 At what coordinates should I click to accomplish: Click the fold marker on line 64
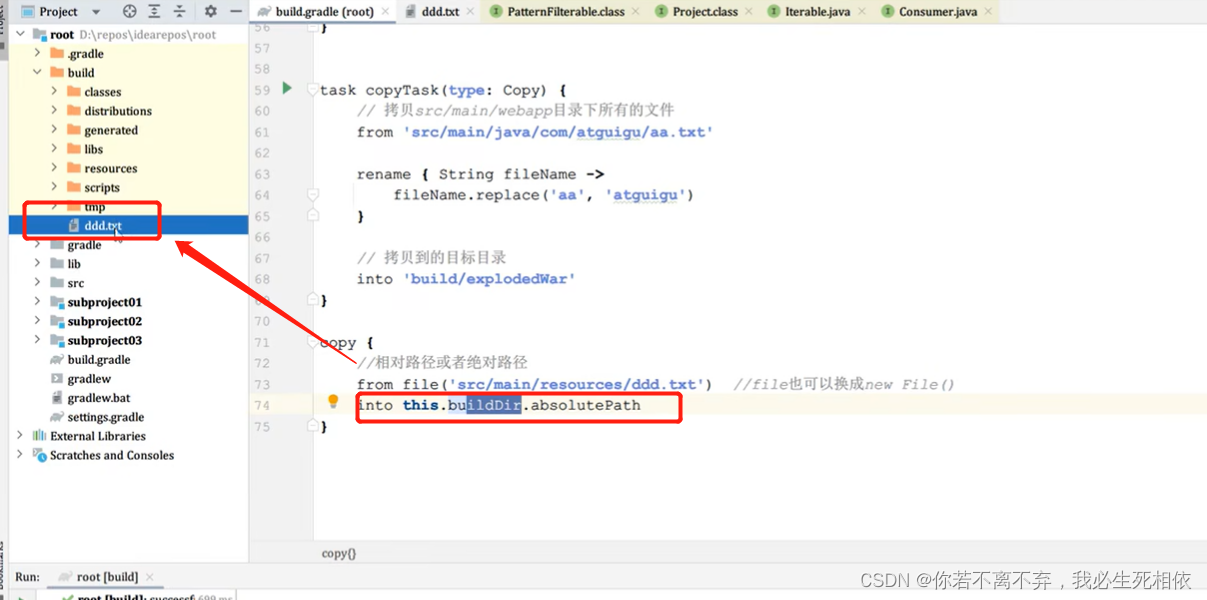[x=313, y=195]
